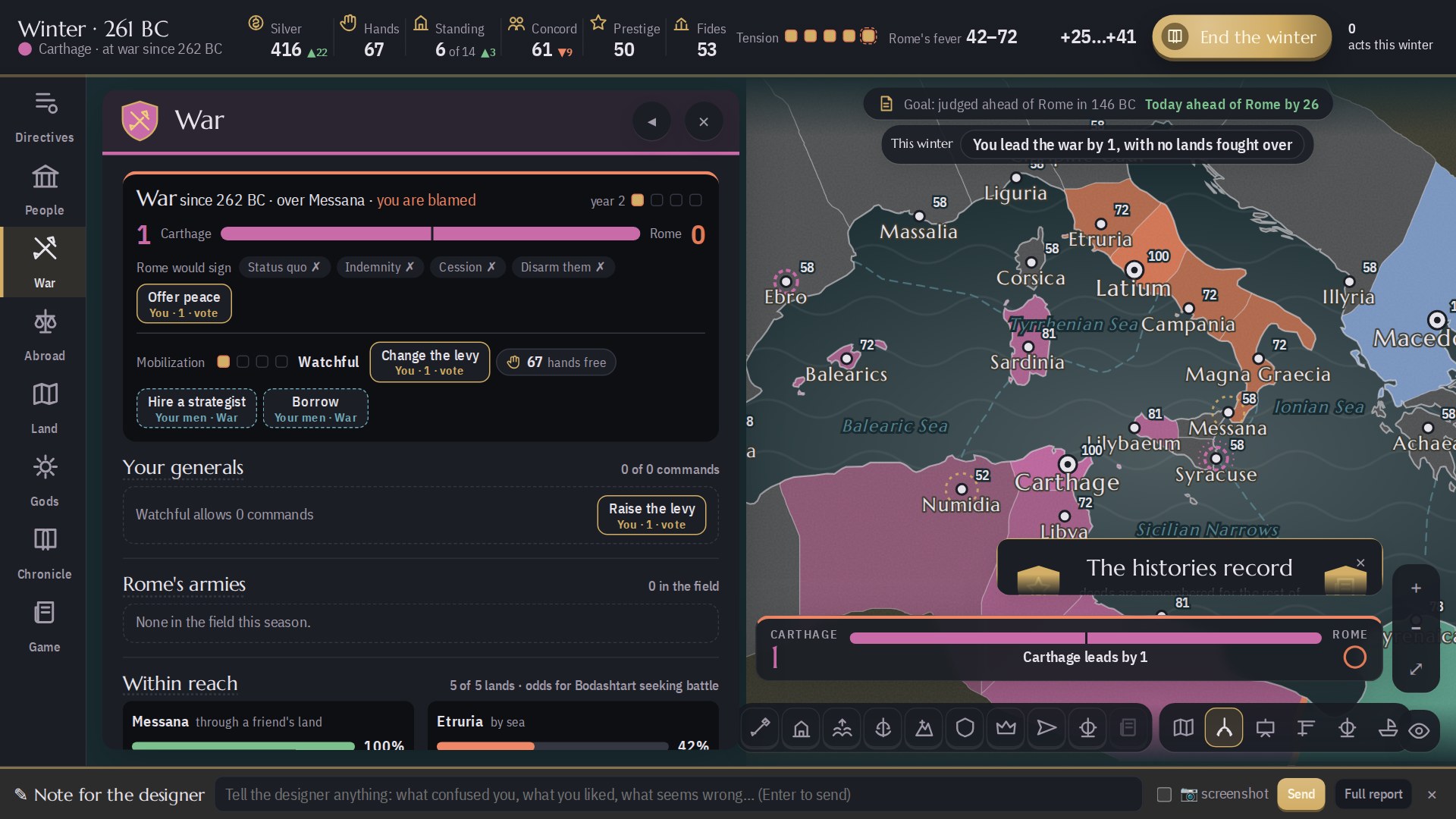Zoom in the map with plus button

[x=1416, y=588]
